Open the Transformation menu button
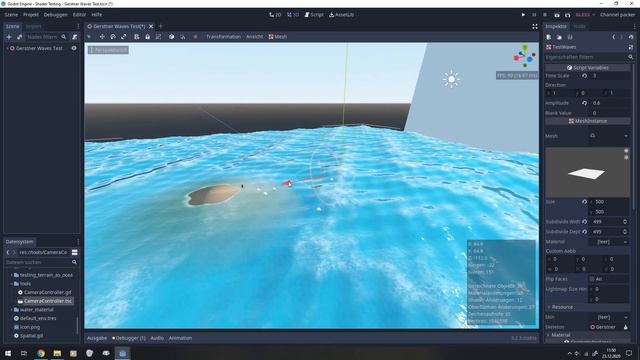Screen dimensions: 640x360 click(223, 37)
